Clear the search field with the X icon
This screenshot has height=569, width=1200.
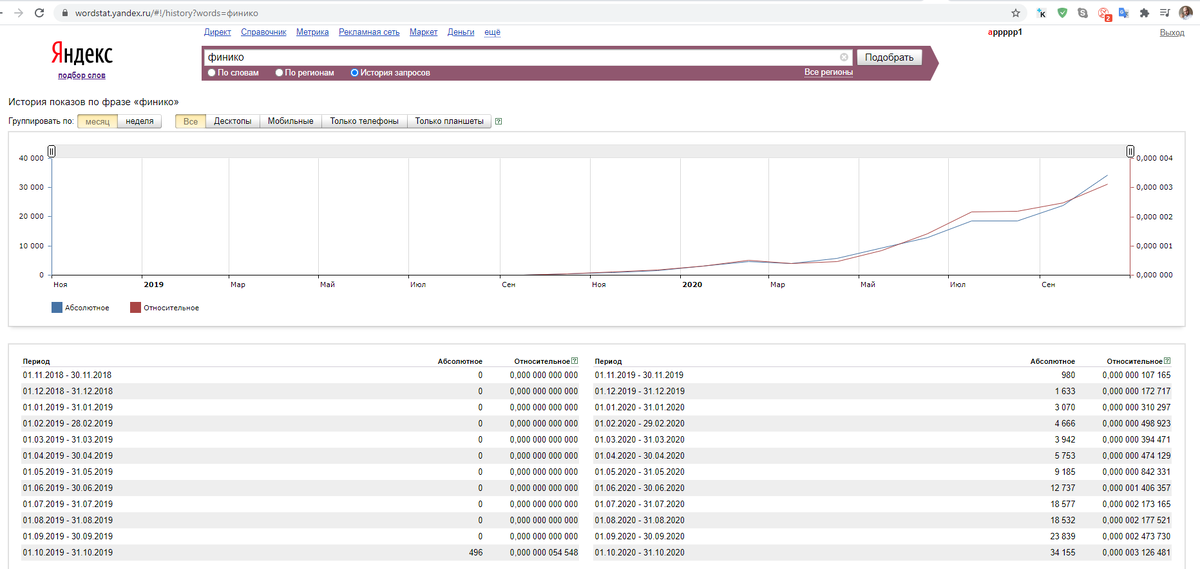coord(844,57)
